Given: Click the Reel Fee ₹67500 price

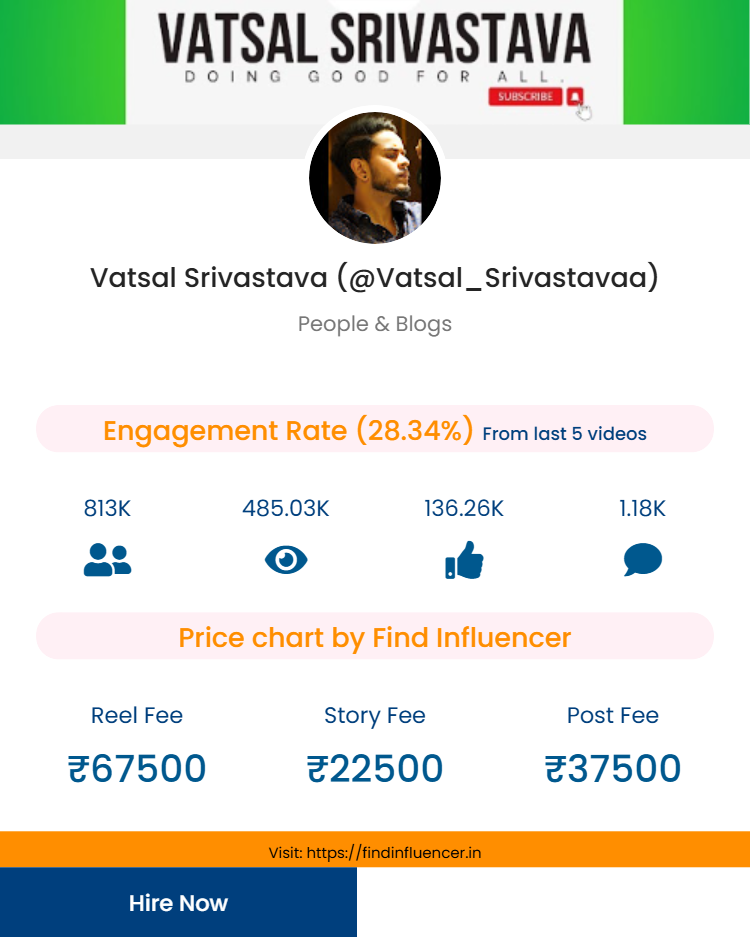Looking at the screenshot, I should (137, 768).
